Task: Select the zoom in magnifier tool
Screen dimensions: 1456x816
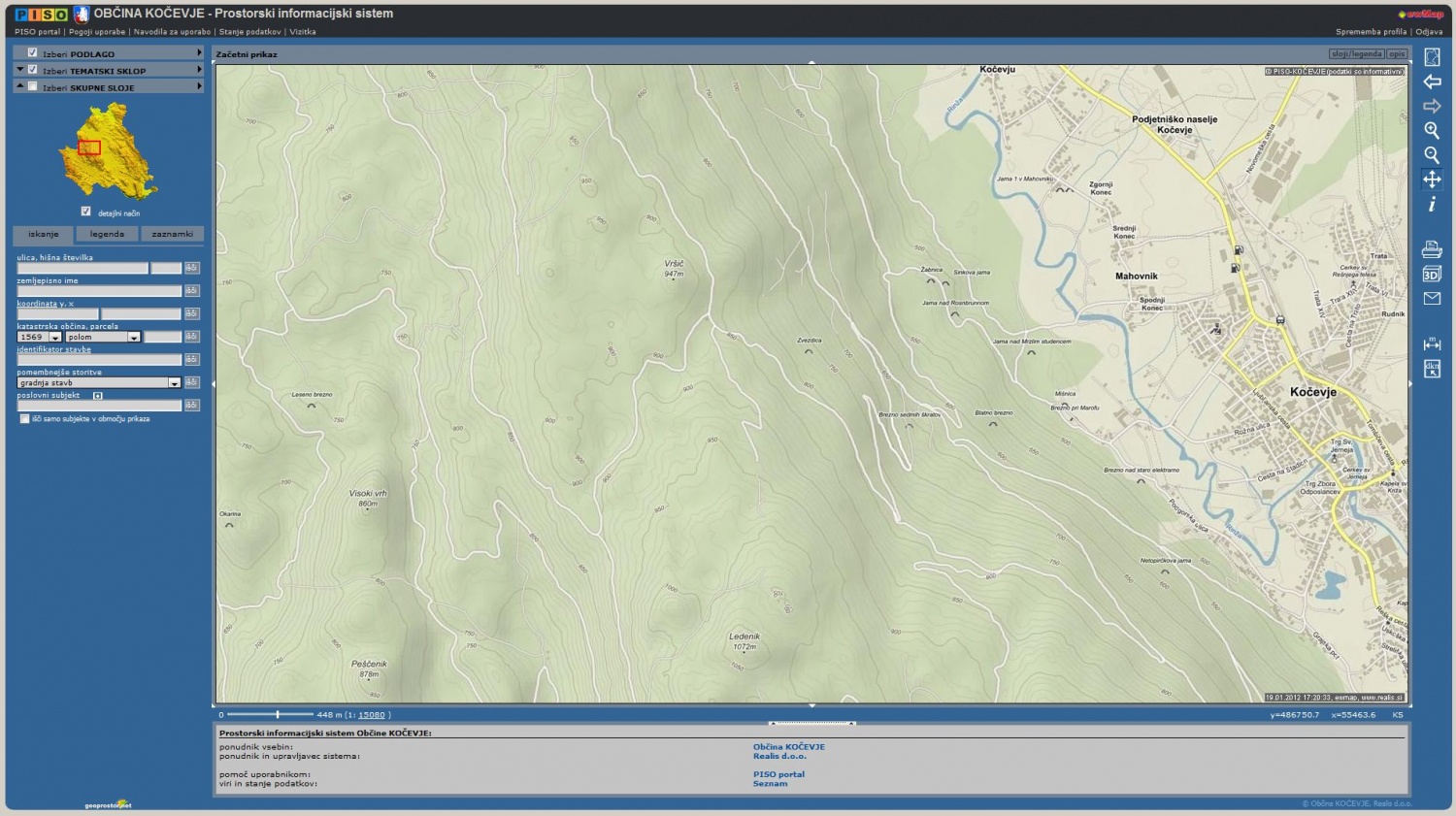Action: click(1432, 130)
